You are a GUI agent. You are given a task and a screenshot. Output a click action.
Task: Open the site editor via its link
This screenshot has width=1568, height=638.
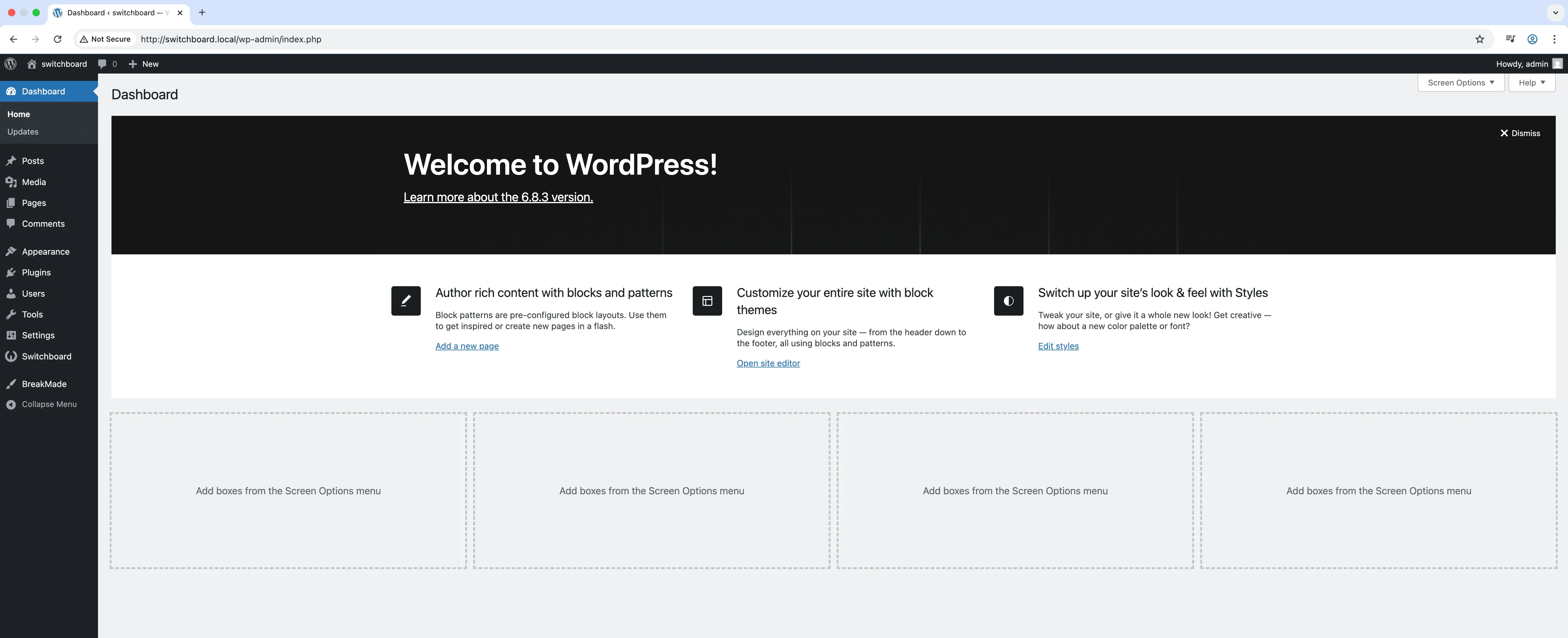768,363
